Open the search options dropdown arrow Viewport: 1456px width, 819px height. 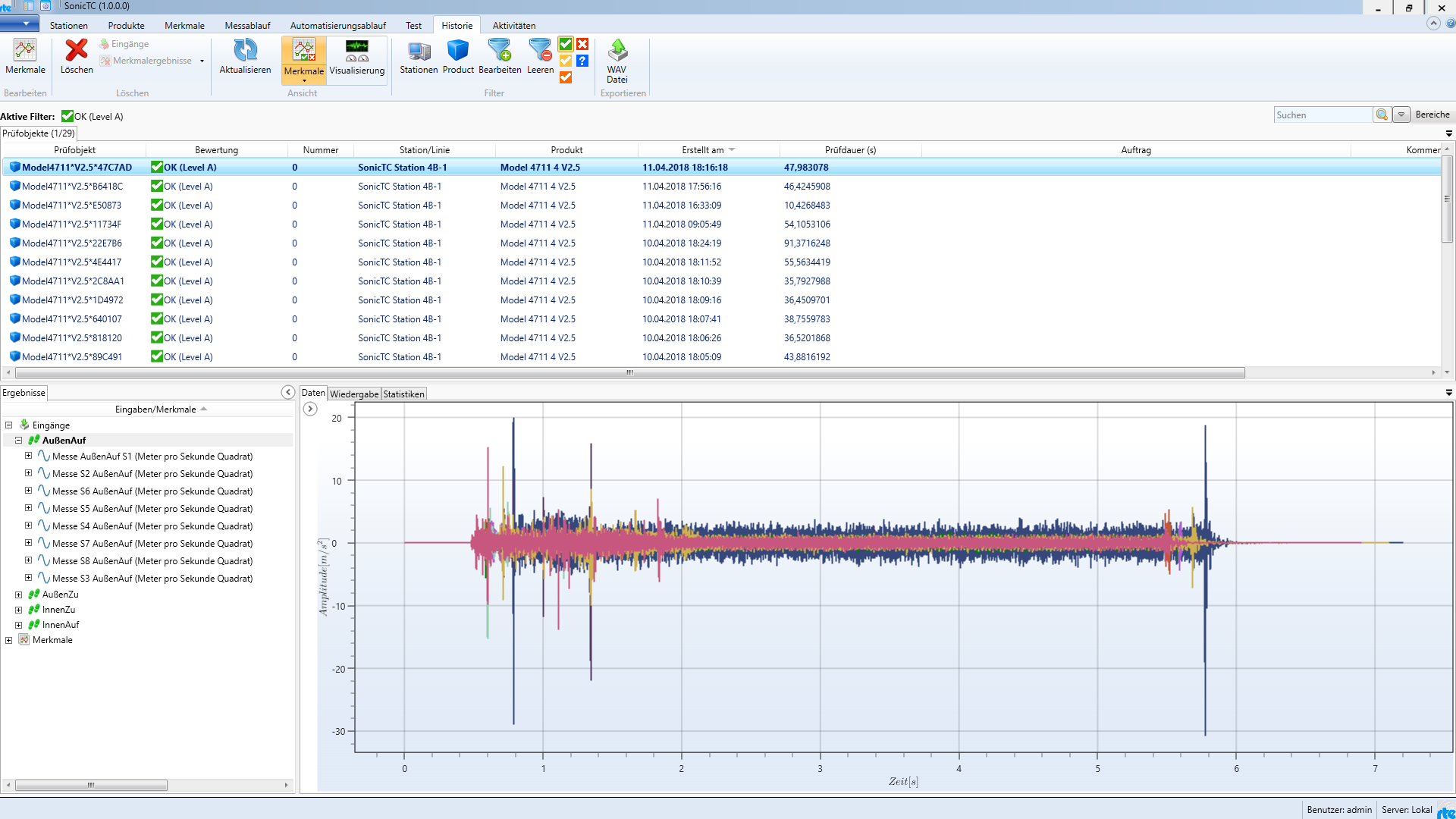tap(1401, 115)
